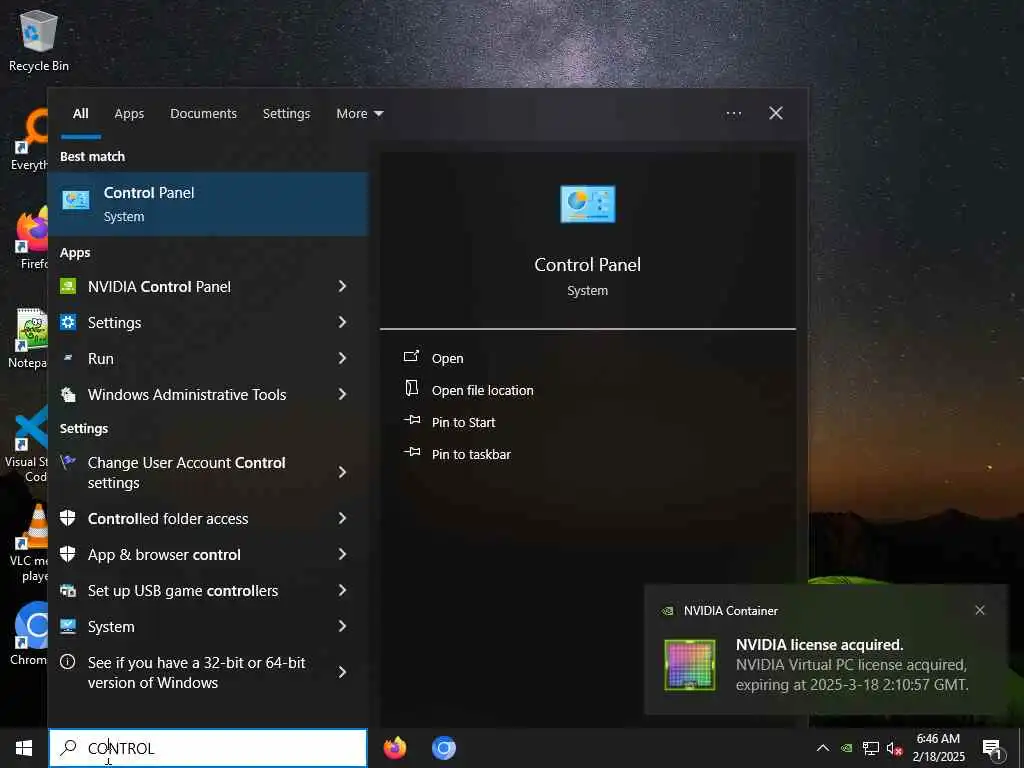The image size is (1024, 768).
Task: Click the User Account Control flag icon
Action: click(x=68, y=462)
